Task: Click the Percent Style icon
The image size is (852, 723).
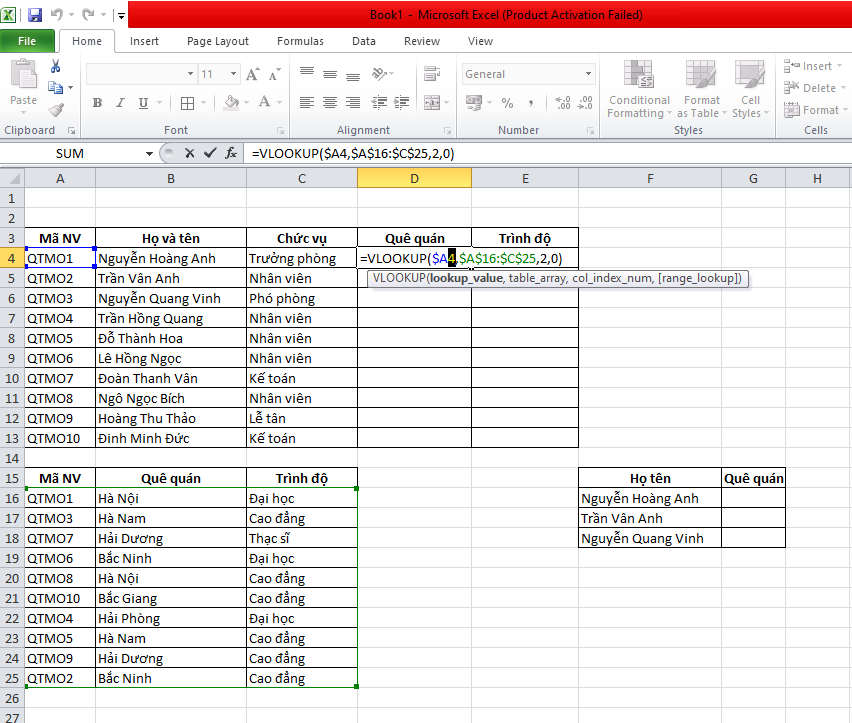Action: click(x=508, y=103)
